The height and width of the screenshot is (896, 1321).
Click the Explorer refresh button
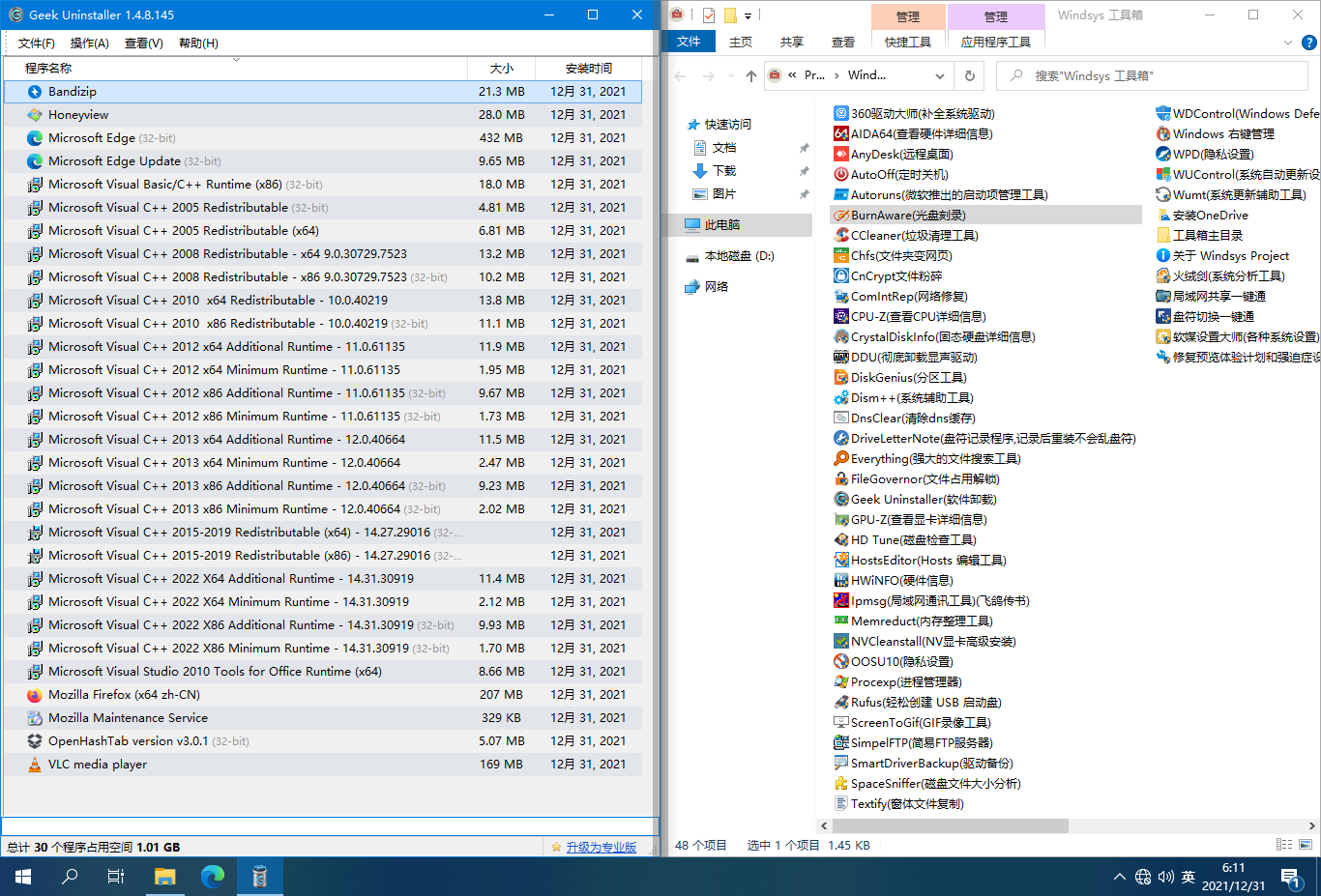pos(969,76)
